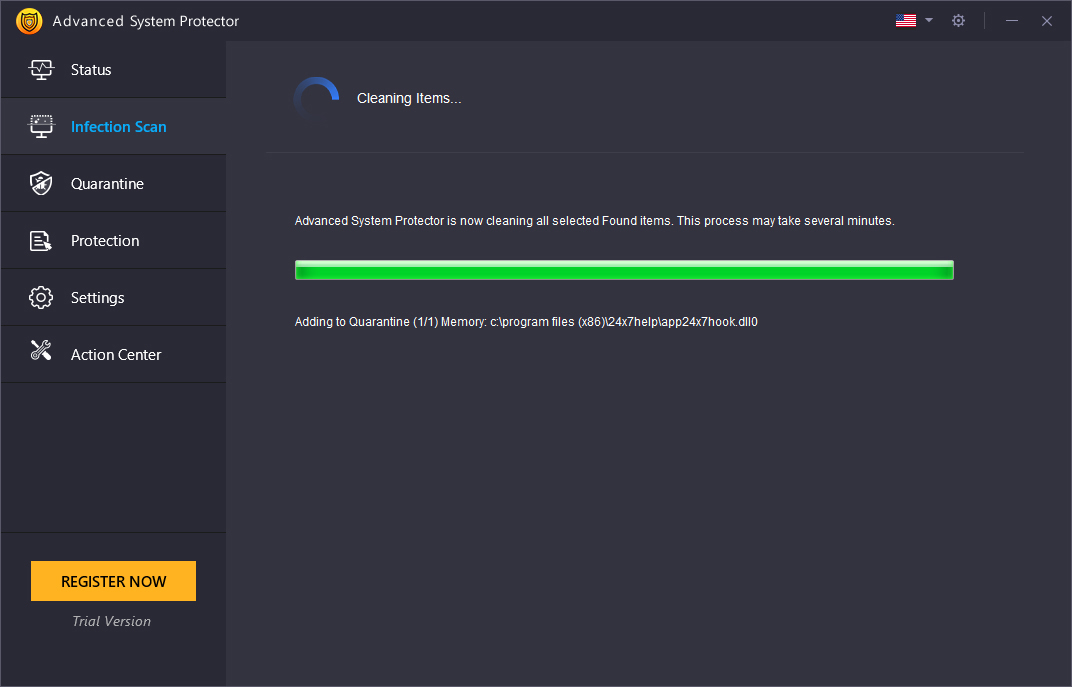Open the Settings section label
The height and width of the screenshot is (687, 1072).
(98, 298)
